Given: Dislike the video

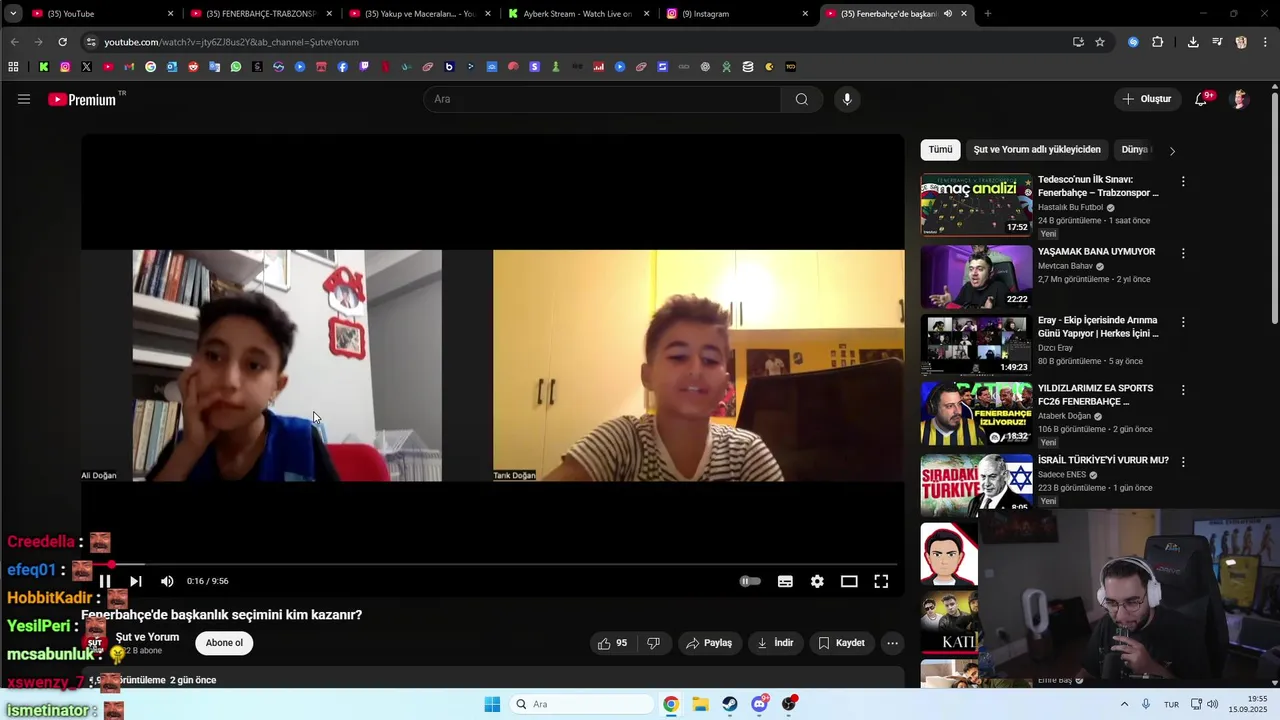Looking at the screenshot, I should (x=653, y=643).
